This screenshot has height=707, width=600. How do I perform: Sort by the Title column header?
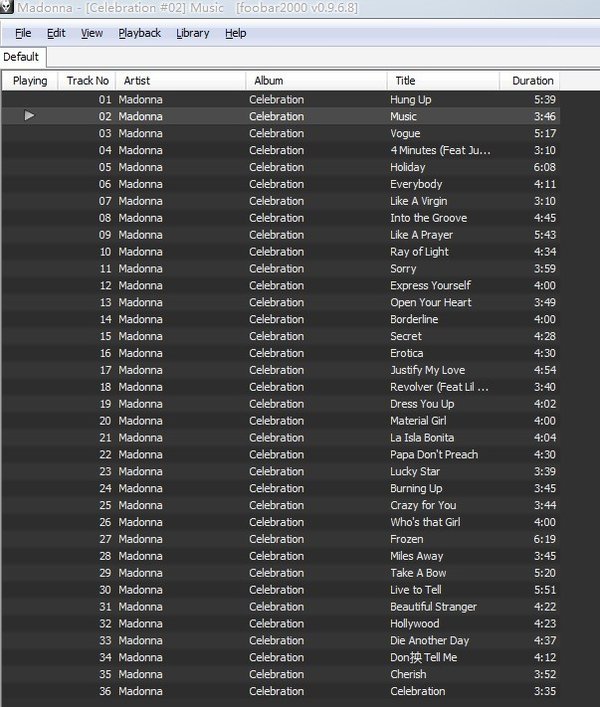click(x=444, y=81)
